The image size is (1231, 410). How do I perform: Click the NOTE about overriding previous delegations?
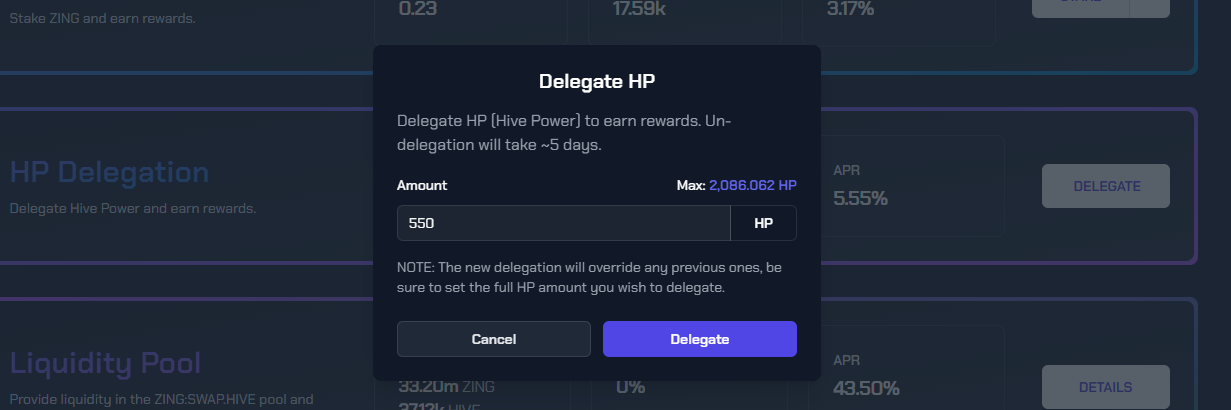tap(589, 278)
